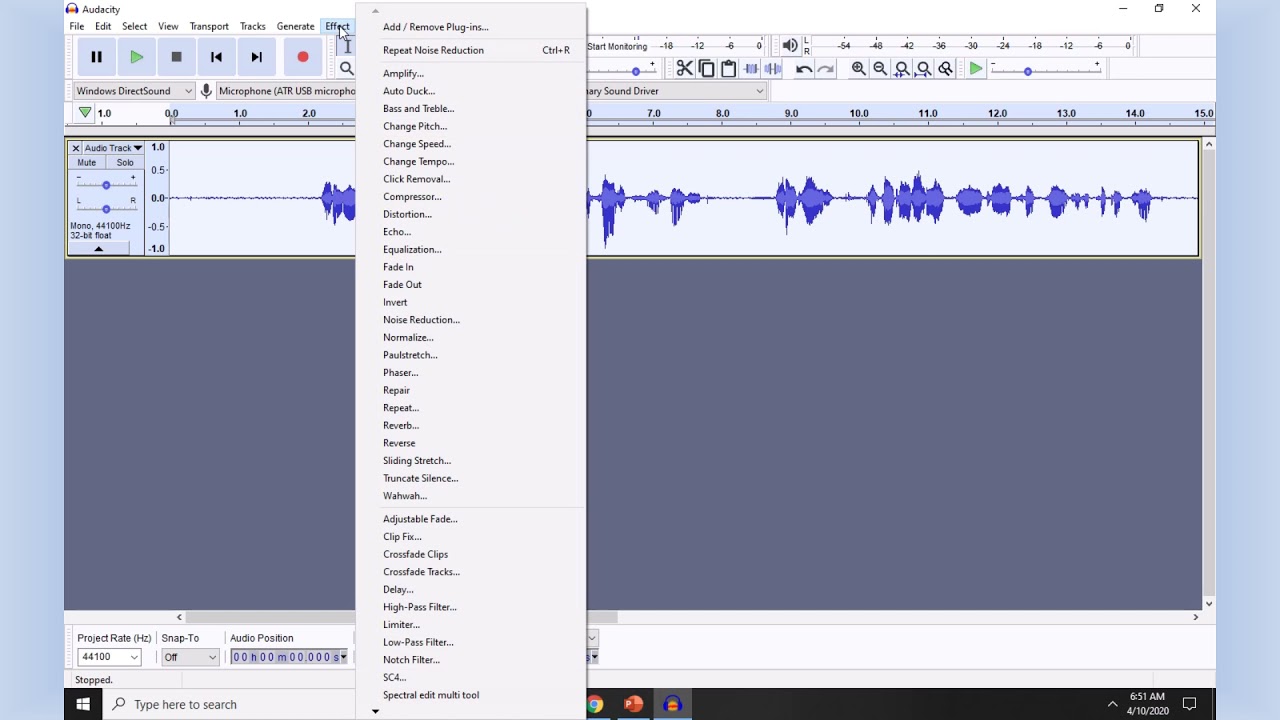Skip to start of track
Viewport: 1280px width, 720px height.
tap(216, 57)
